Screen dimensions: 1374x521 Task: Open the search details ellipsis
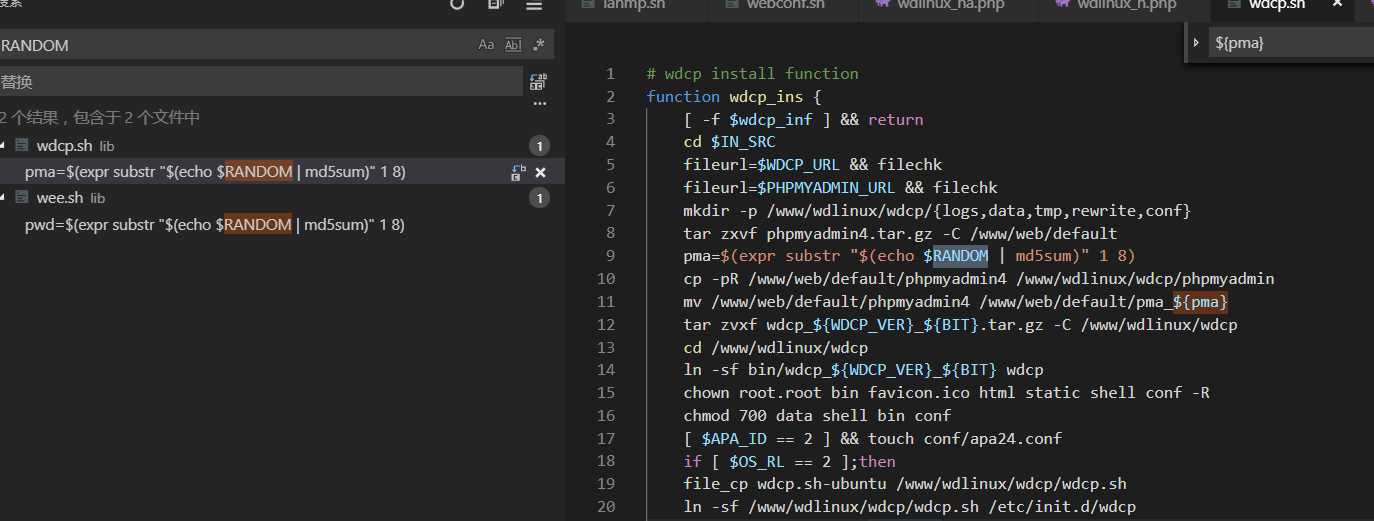[x=540, y=103]
